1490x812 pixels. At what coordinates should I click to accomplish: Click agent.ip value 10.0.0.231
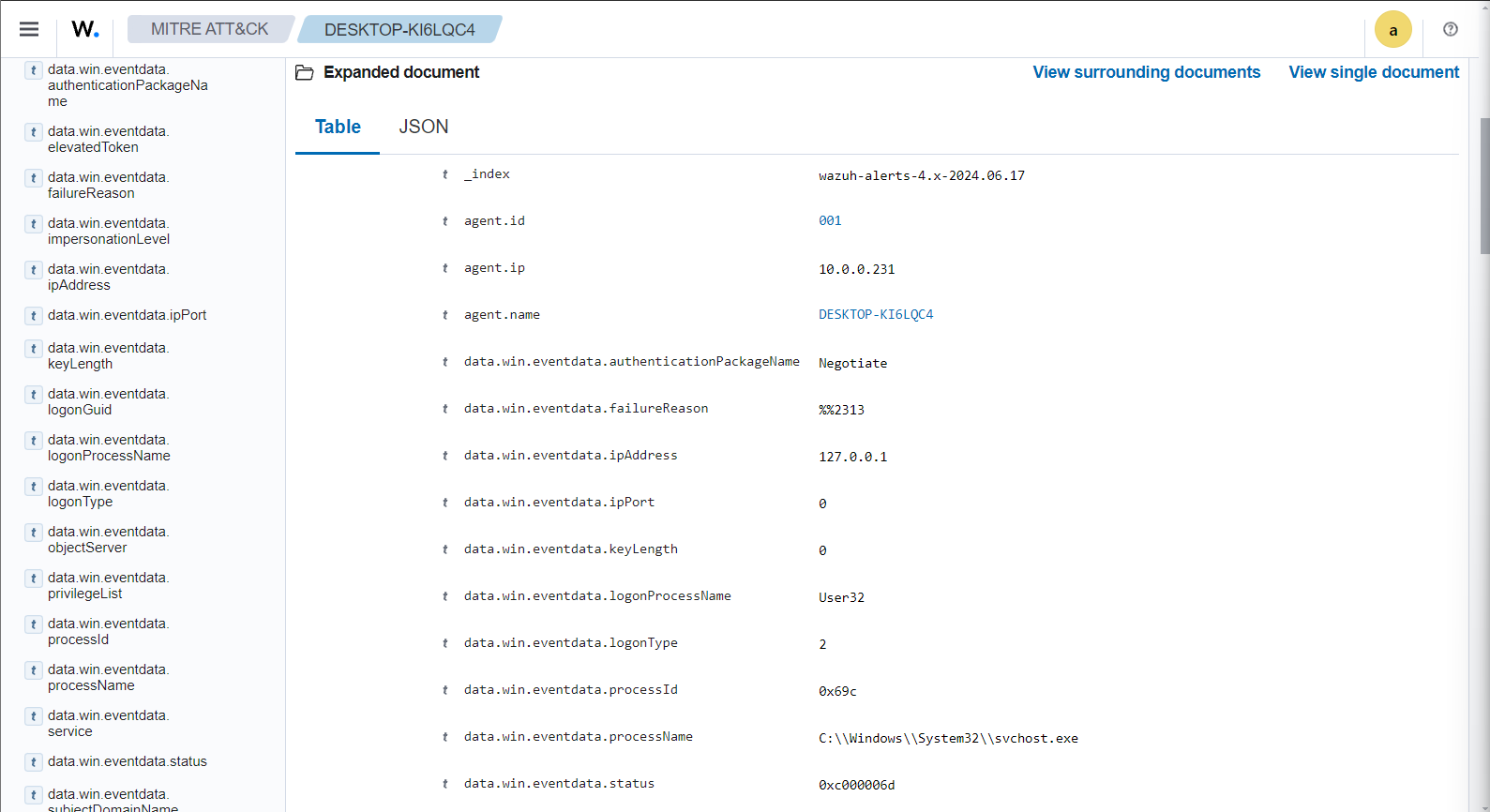(856, 269)
